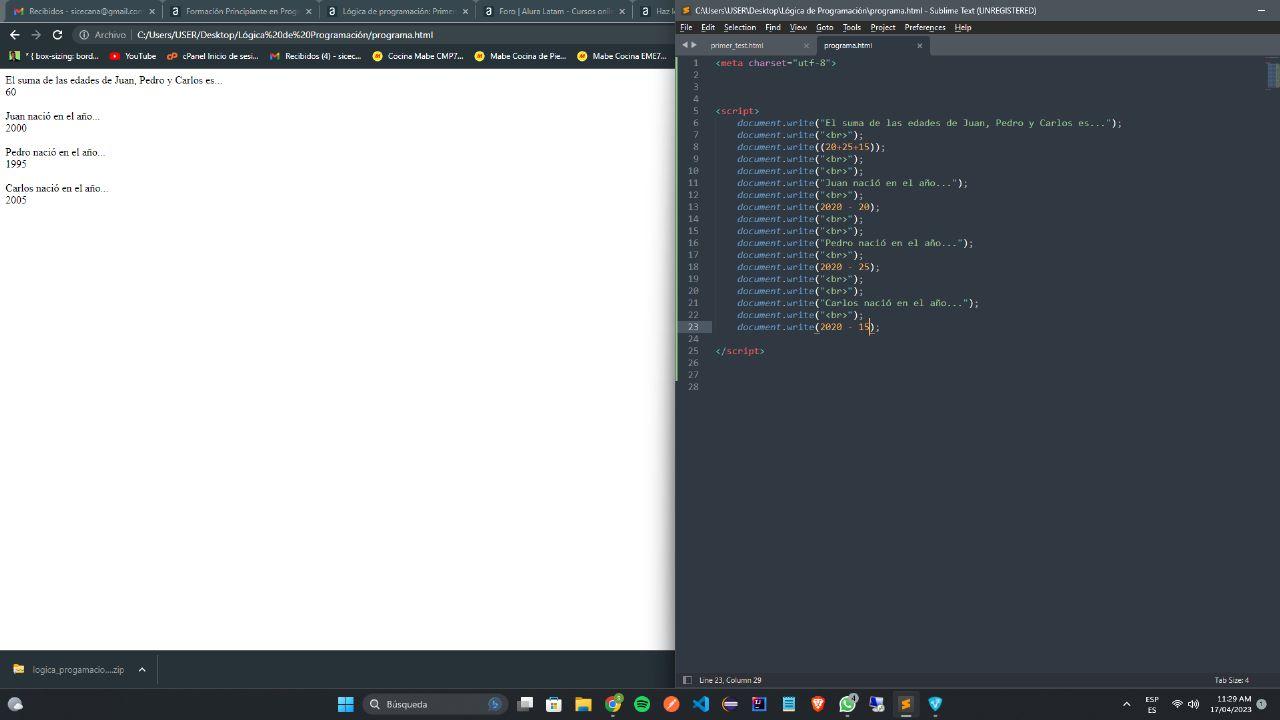
Task: Open the Windows Start menu
Action: 345,704
